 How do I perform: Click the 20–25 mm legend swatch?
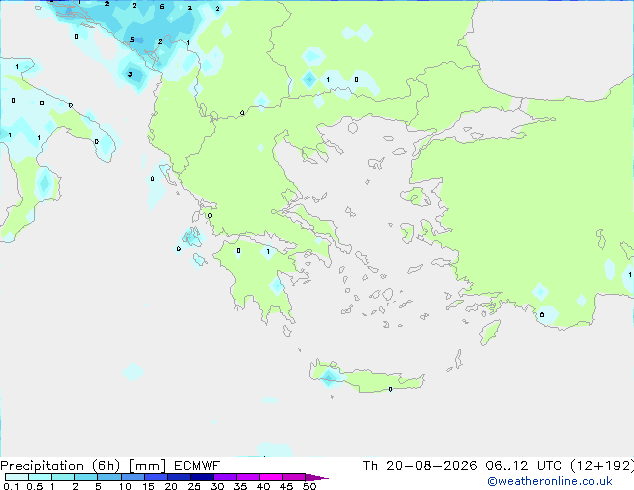(178, 477)
